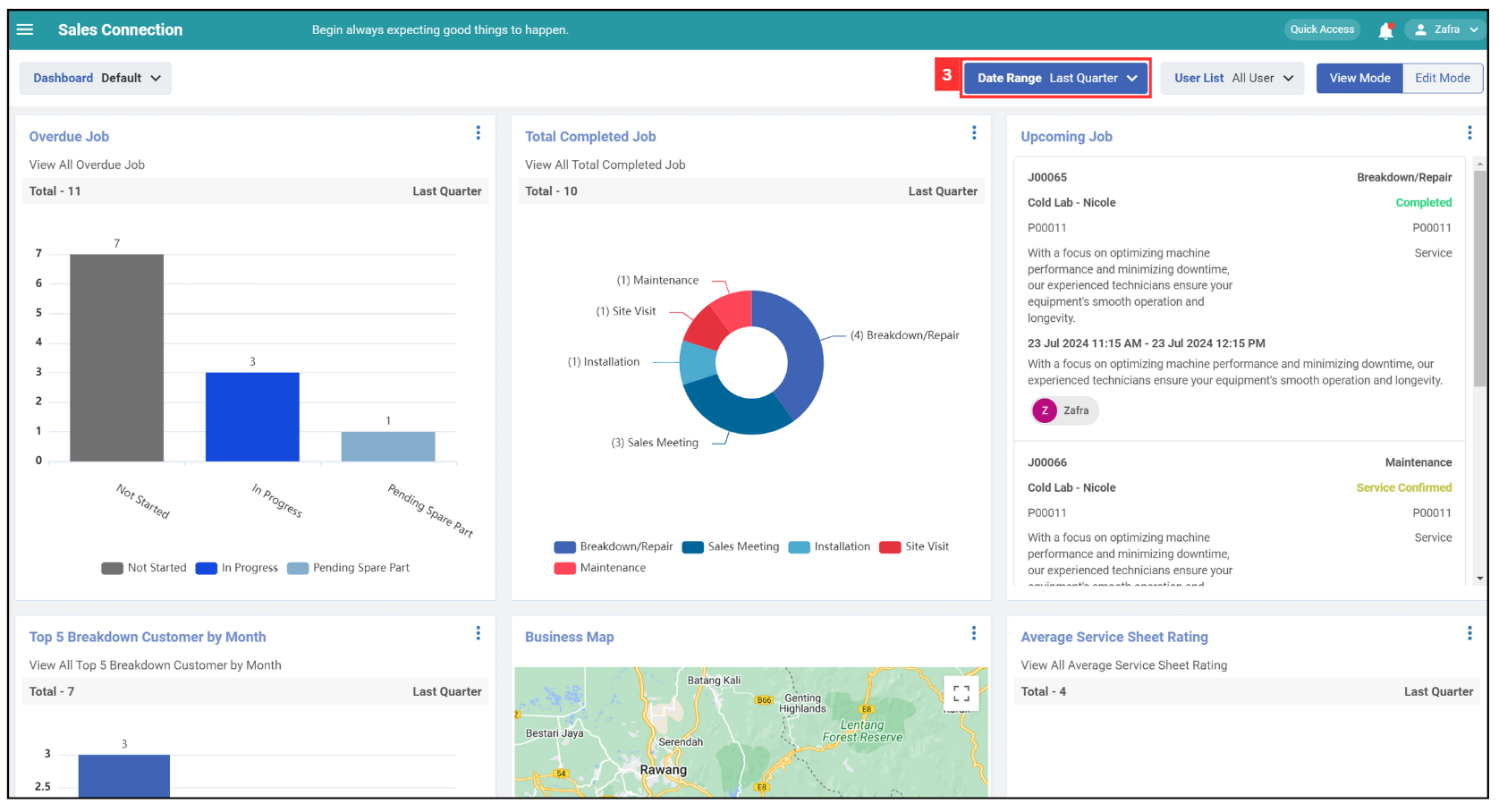Open the Dashboard Default dropdown
Screen dimensions: 1499x812
[x=96, y=78]
